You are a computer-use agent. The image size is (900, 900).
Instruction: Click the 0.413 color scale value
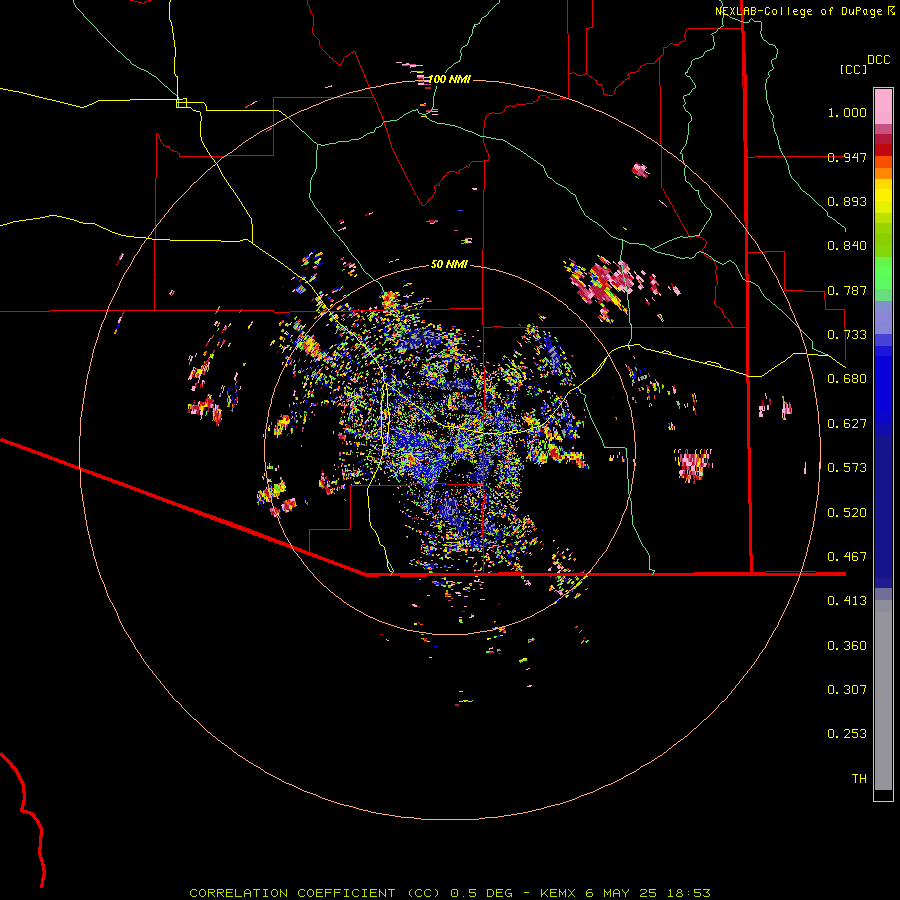tap(847, 601)
